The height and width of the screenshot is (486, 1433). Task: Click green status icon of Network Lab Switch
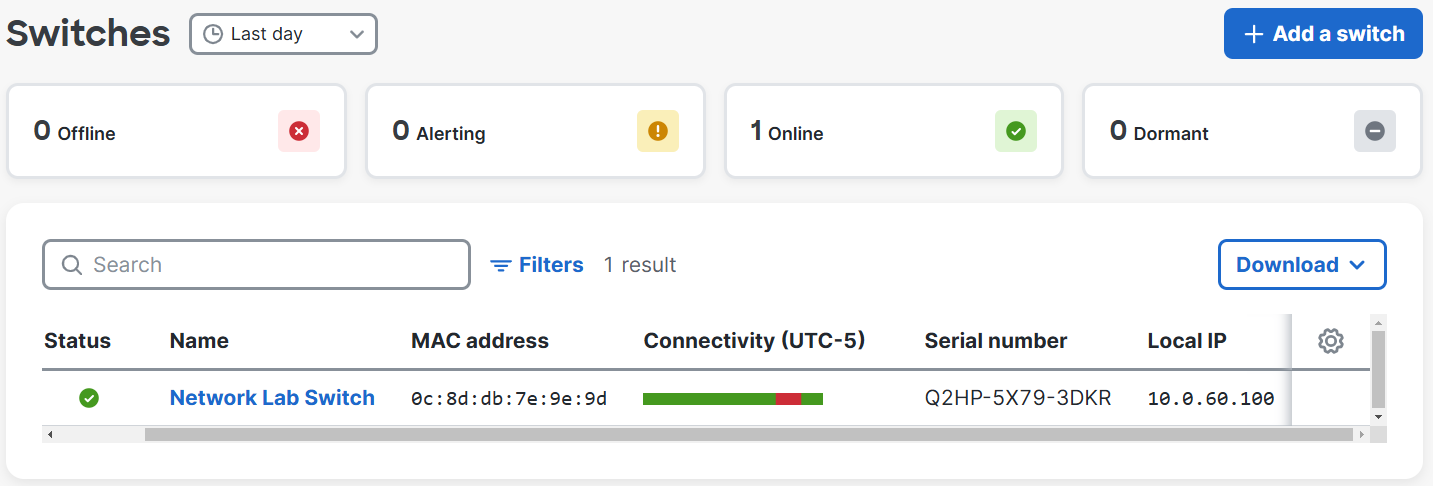click(x=89, y=398)
